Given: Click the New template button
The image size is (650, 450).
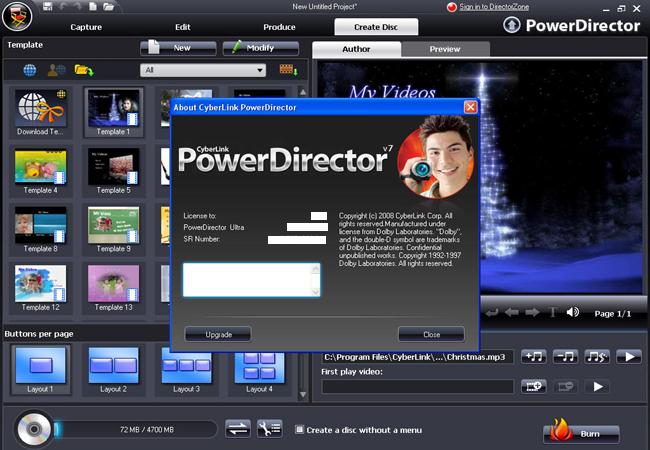Looking at the screenshot, I should tap(178, 48).
